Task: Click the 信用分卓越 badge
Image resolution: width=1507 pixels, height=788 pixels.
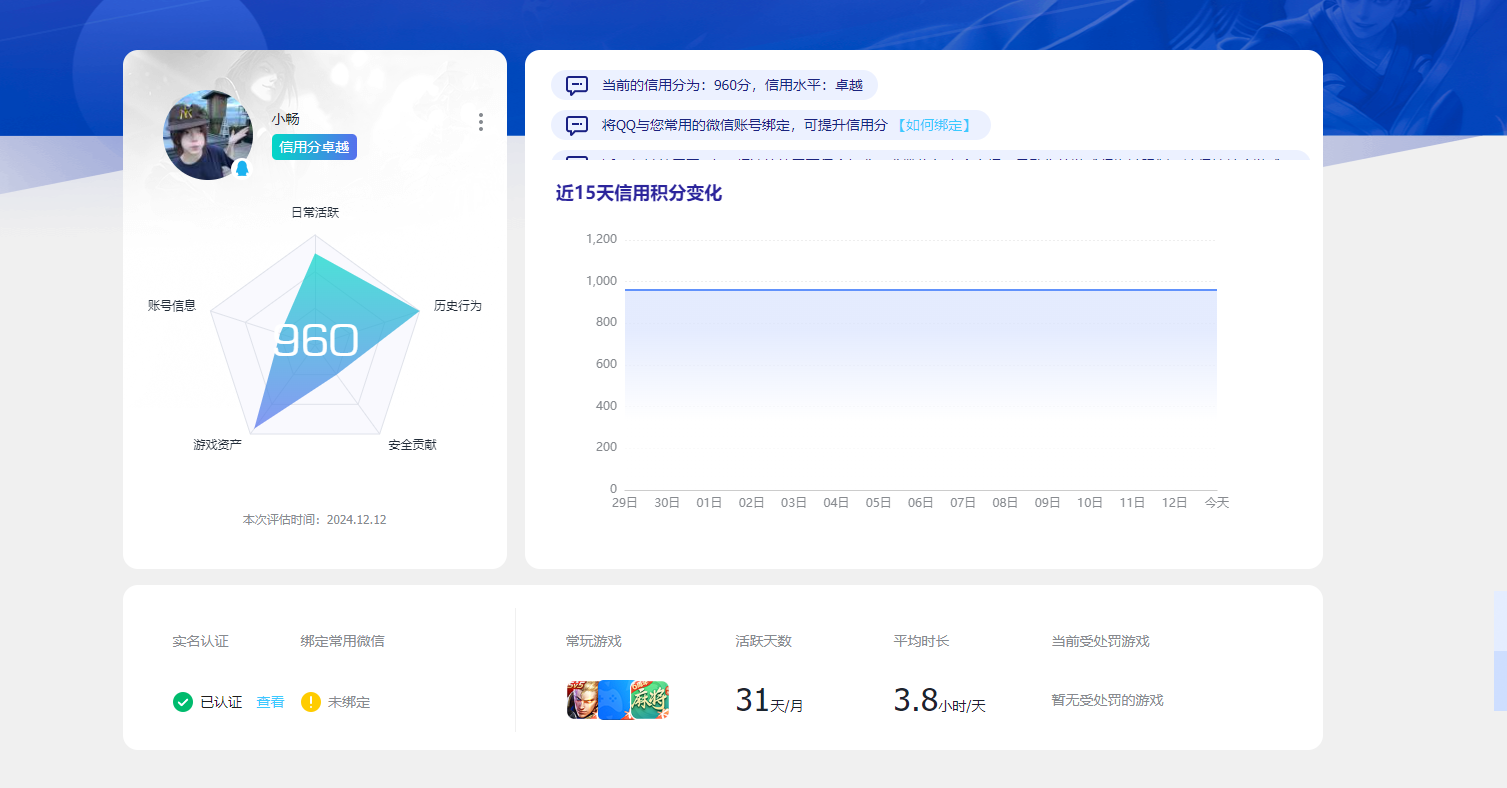Action: (314, 147)
